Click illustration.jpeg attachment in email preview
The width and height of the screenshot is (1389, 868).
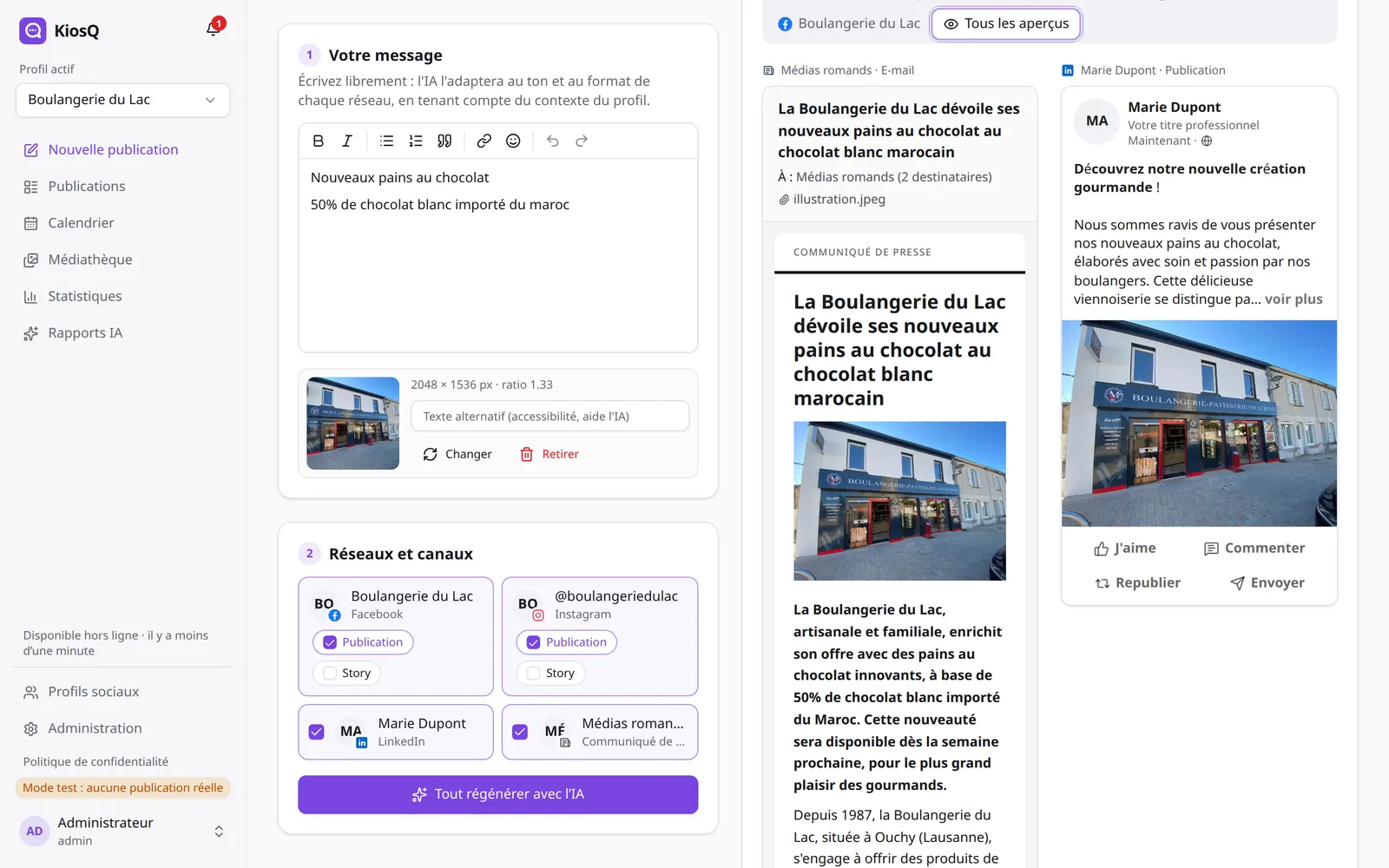[832, 199]
